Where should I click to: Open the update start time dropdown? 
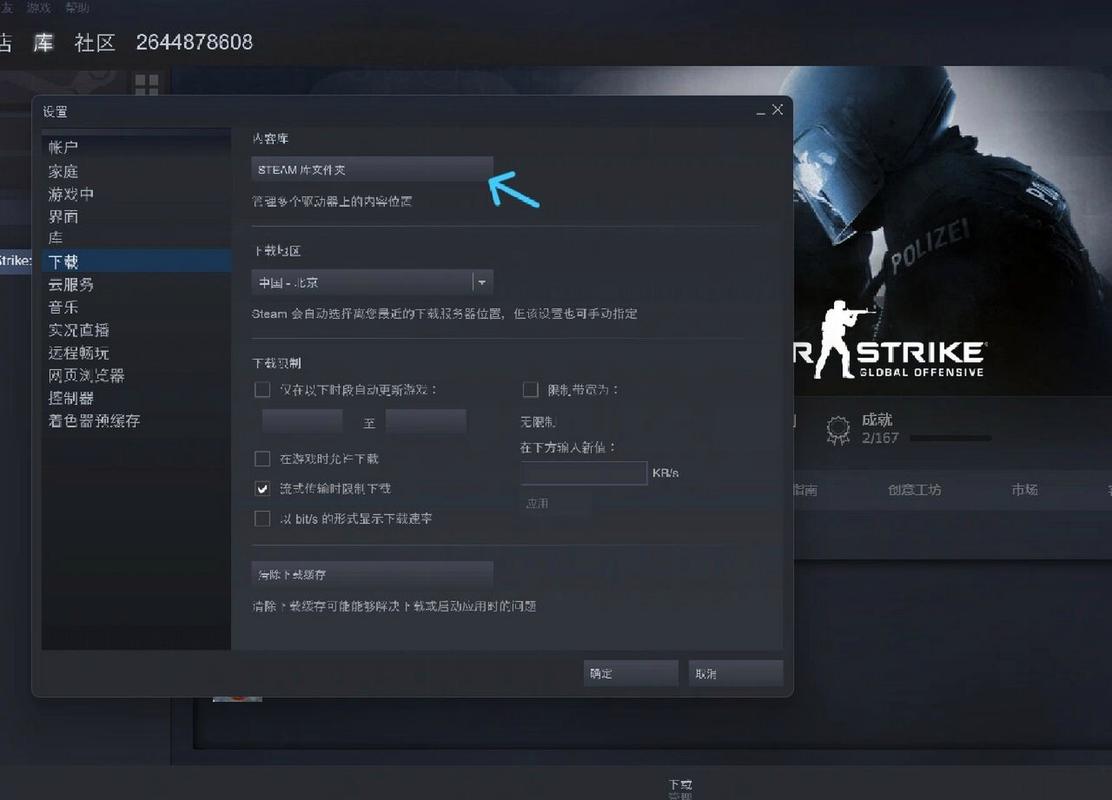[x=303, y=421]
